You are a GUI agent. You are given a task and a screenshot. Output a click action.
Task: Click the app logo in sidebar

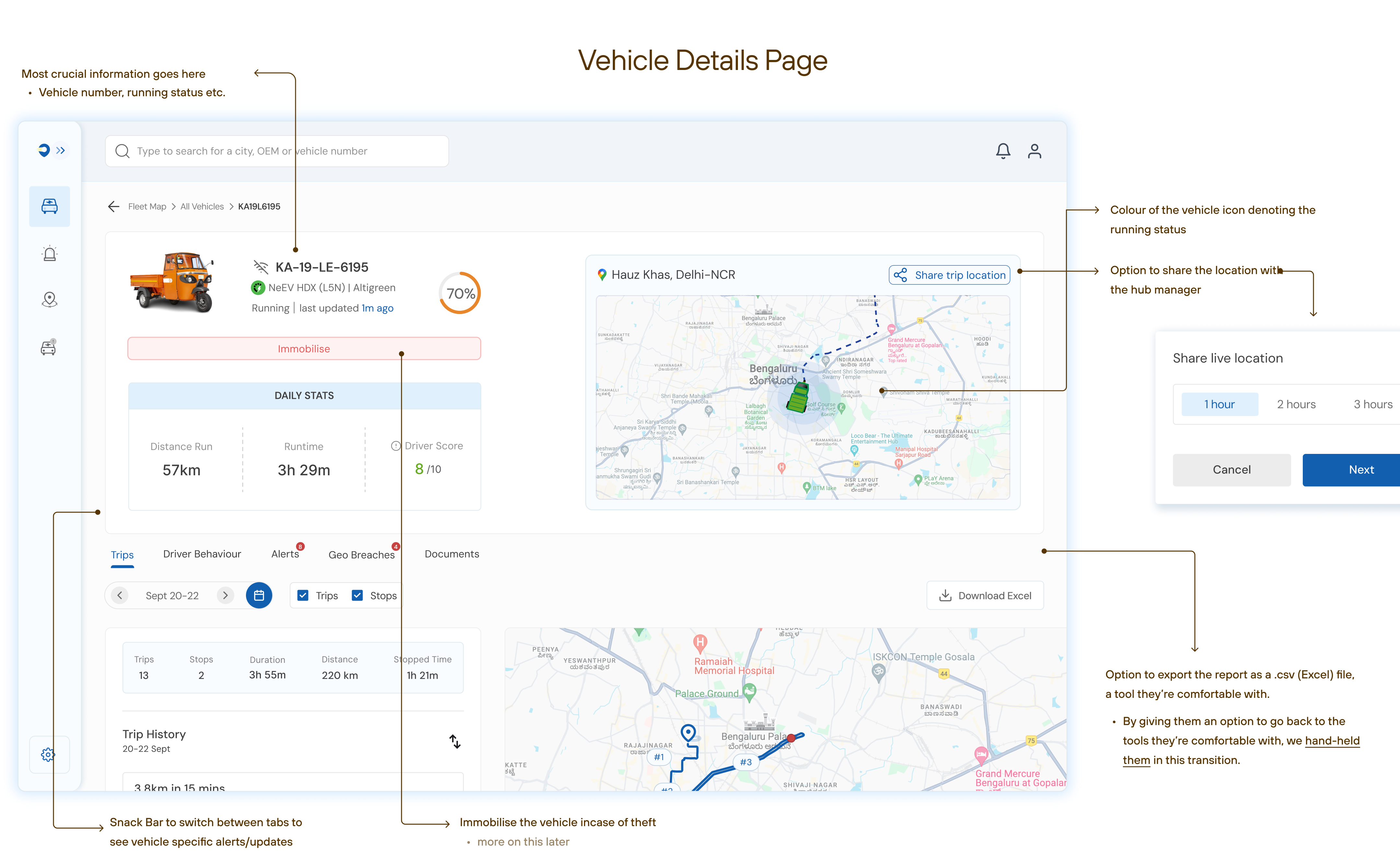(x=43, y=150)
